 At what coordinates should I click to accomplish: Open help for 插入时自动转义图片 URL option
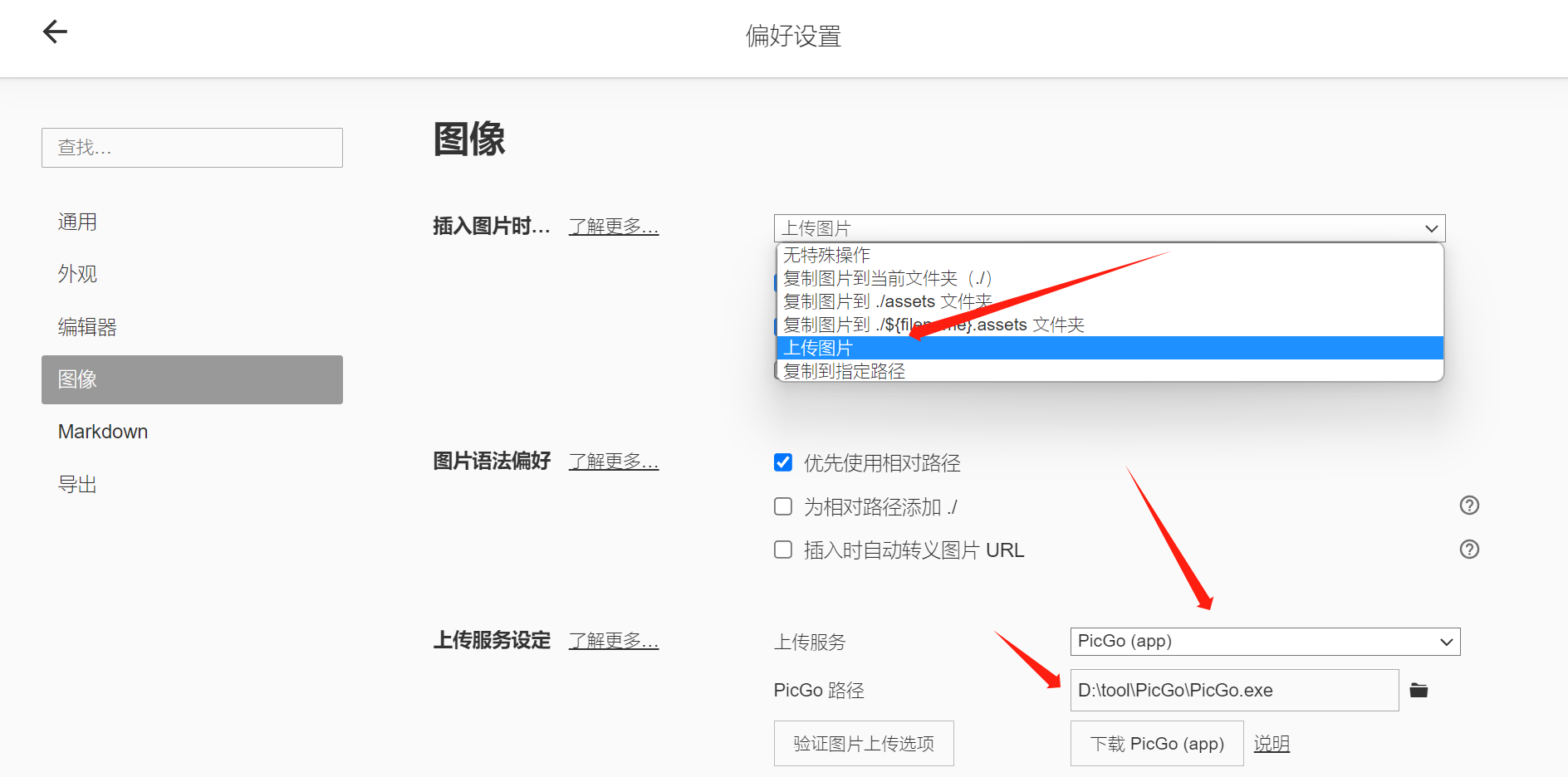coord(1469,550)
